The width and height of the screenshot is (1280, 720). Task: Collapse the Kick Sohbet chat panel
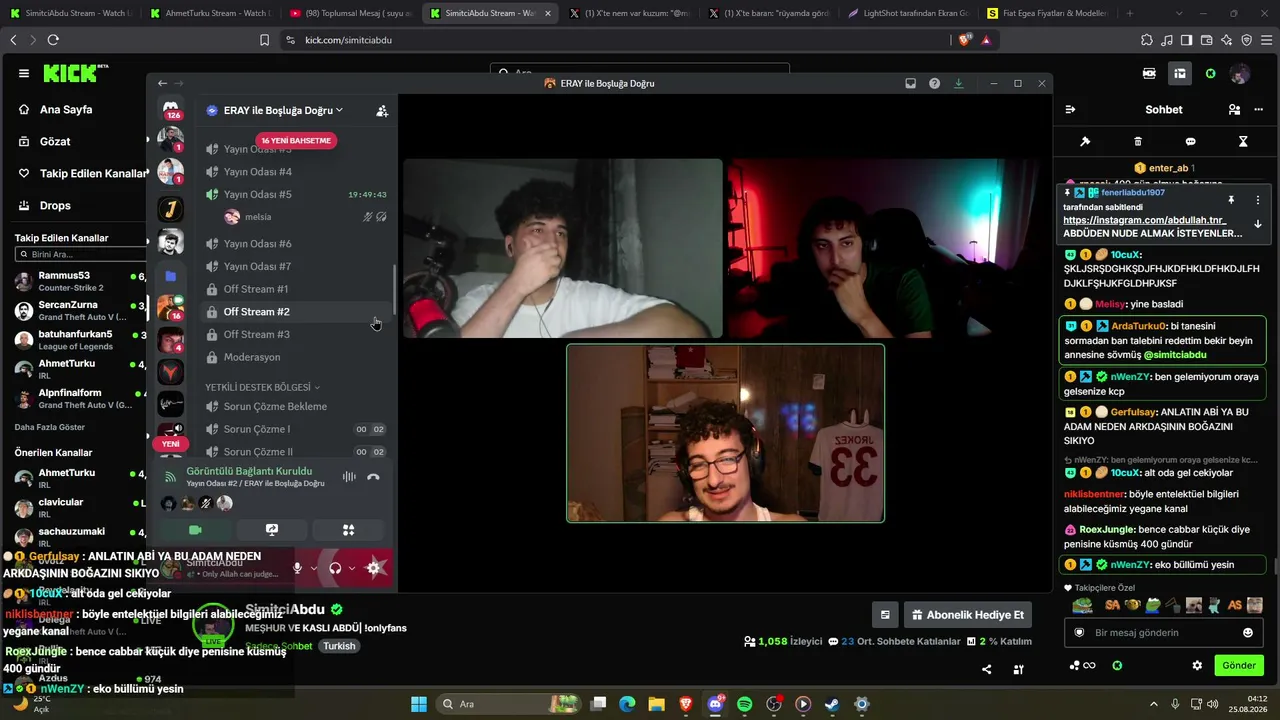pyautogui.click(x=1070, y=110)
